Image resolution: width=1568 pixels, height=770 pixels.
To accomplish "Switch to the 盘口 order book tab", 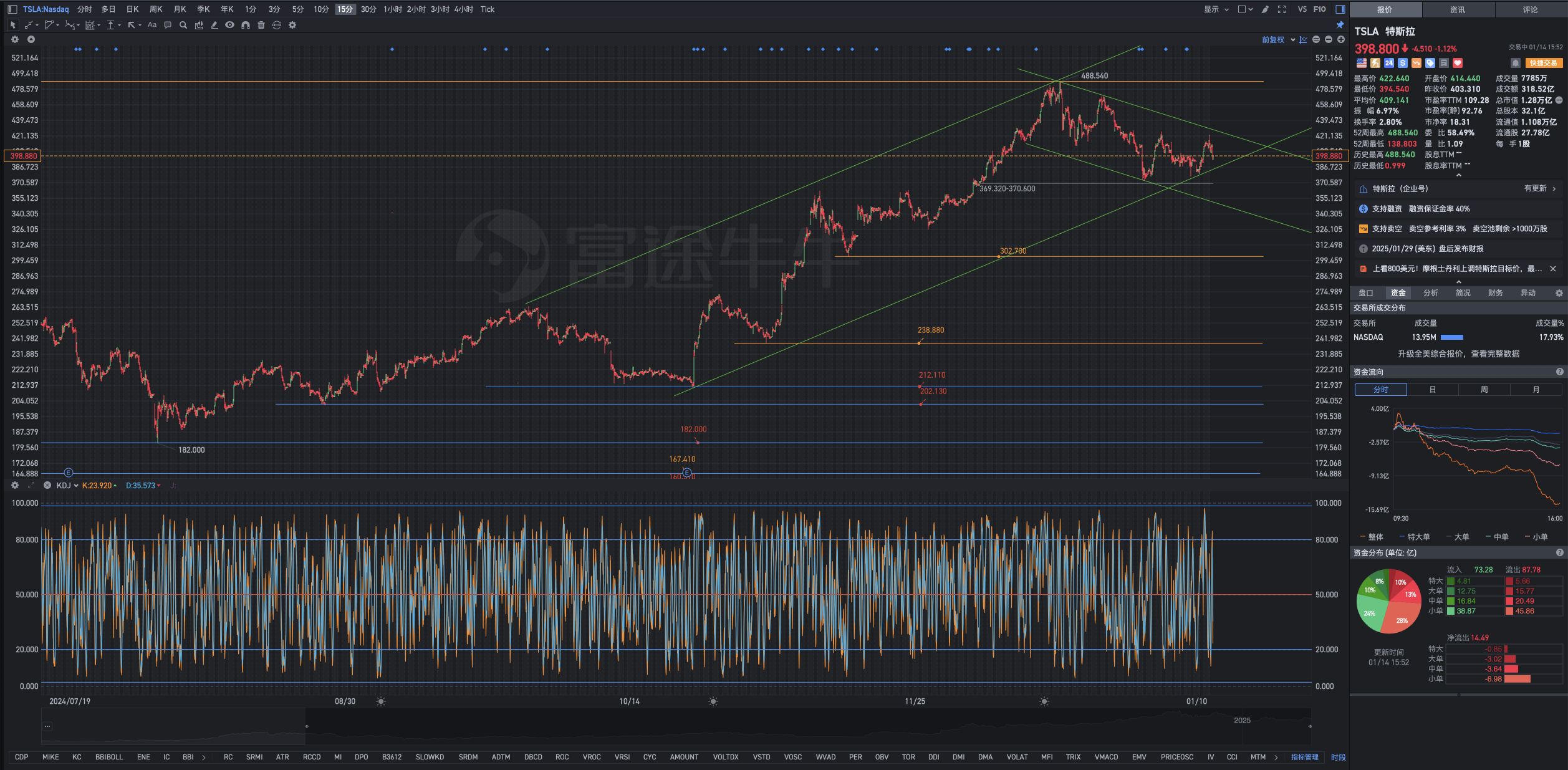I will pos(1366,293).
